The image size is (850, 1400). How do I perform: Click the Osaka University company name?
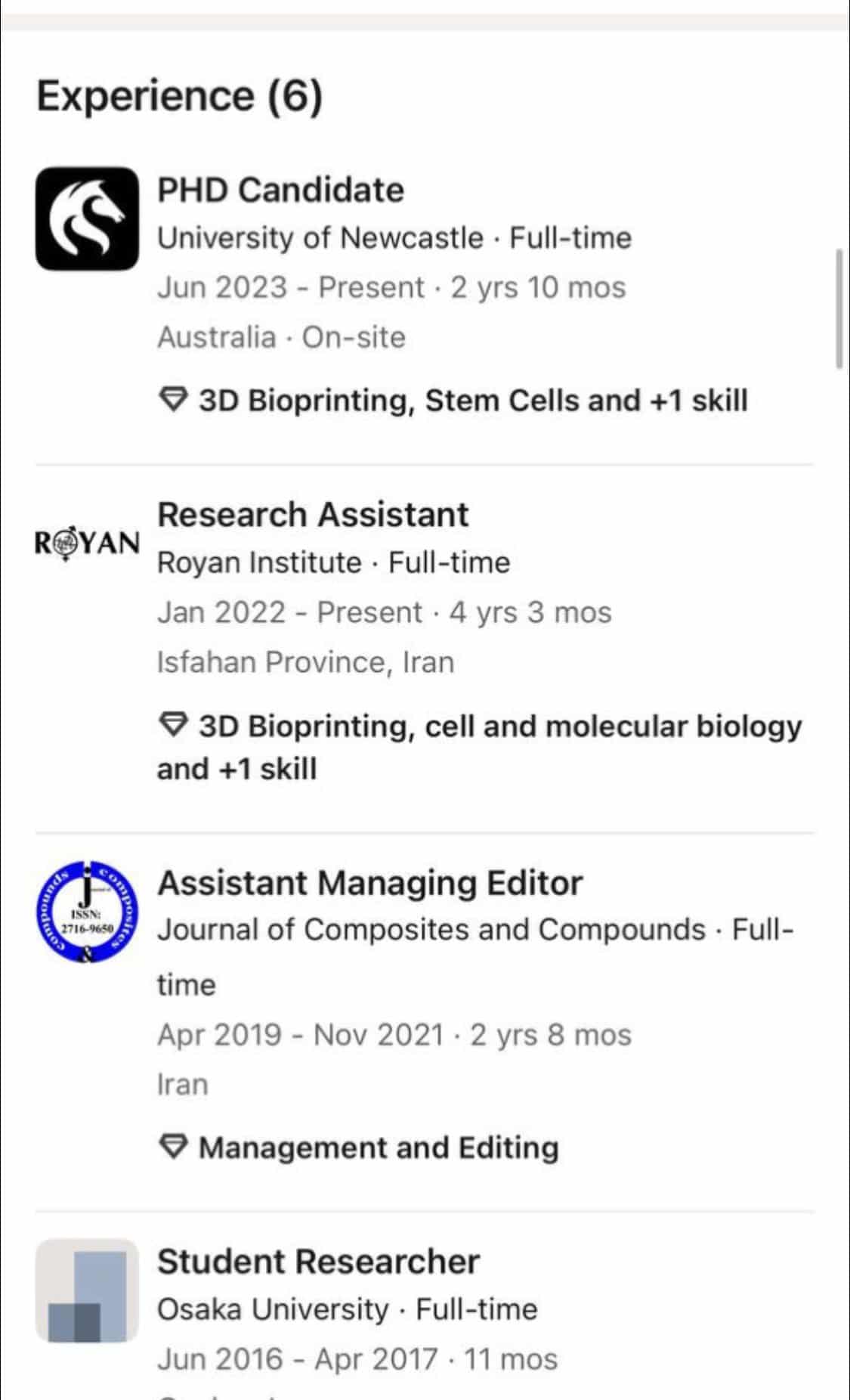pos(272,1309)
